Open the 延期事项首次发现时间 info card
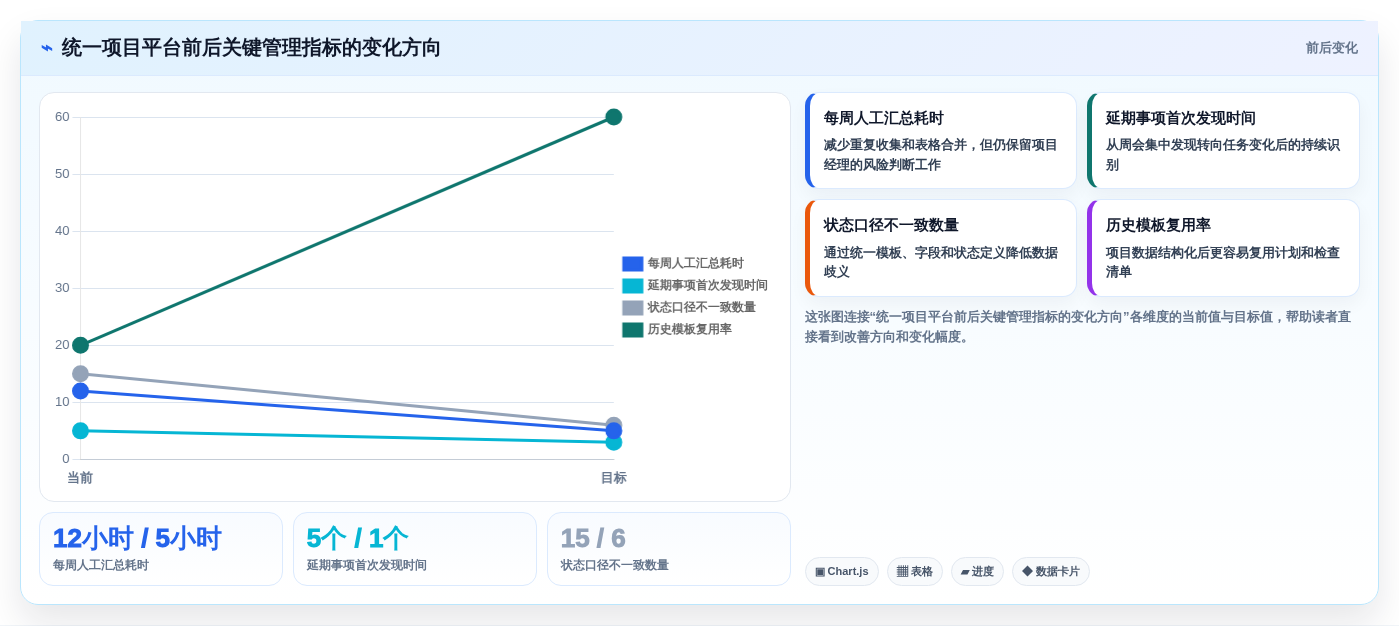This screenshot has height=626, width=1399. (x=1223, y=141)
